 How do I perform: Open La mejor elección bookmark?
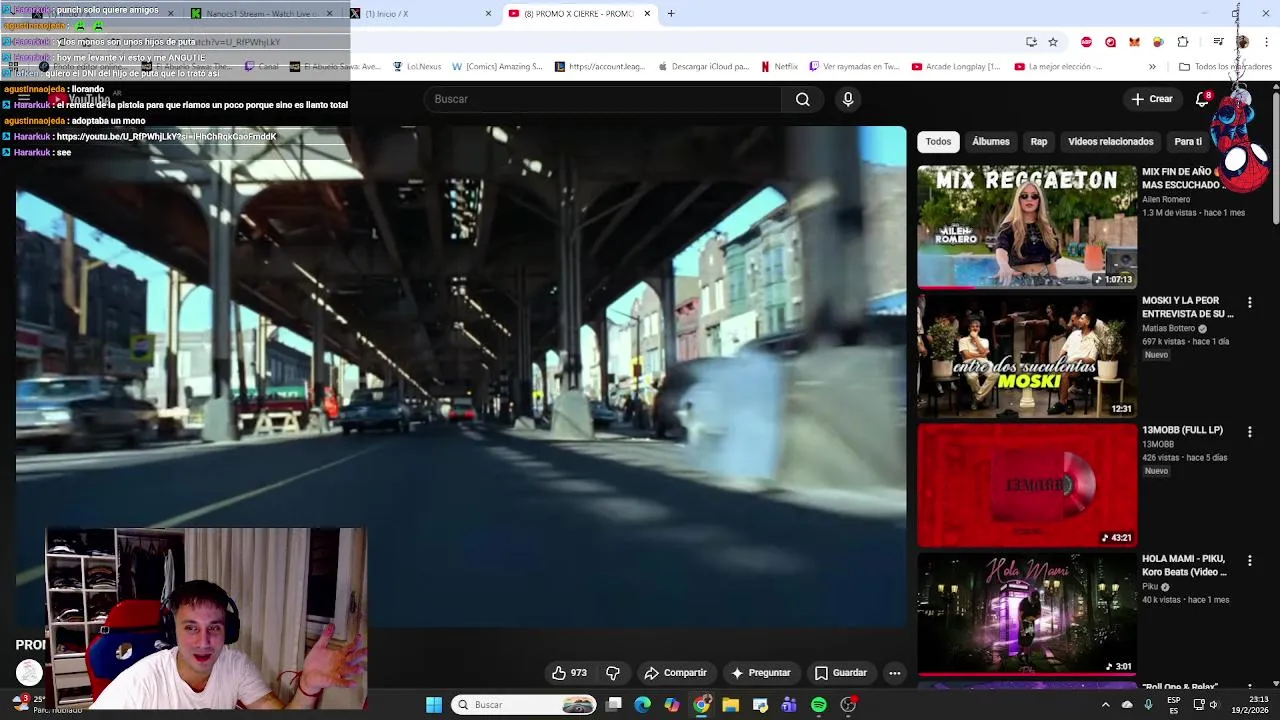pyautogui.click(x=1057, y=67)
